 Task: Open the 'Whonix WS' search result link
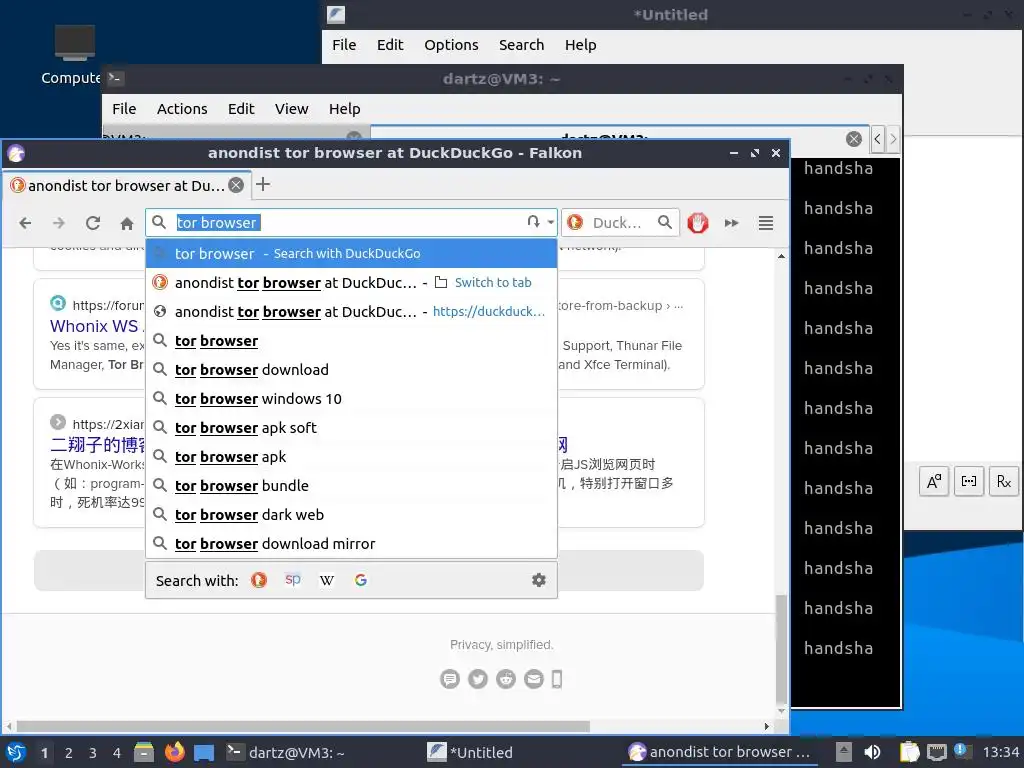click(x=95, y=326)
